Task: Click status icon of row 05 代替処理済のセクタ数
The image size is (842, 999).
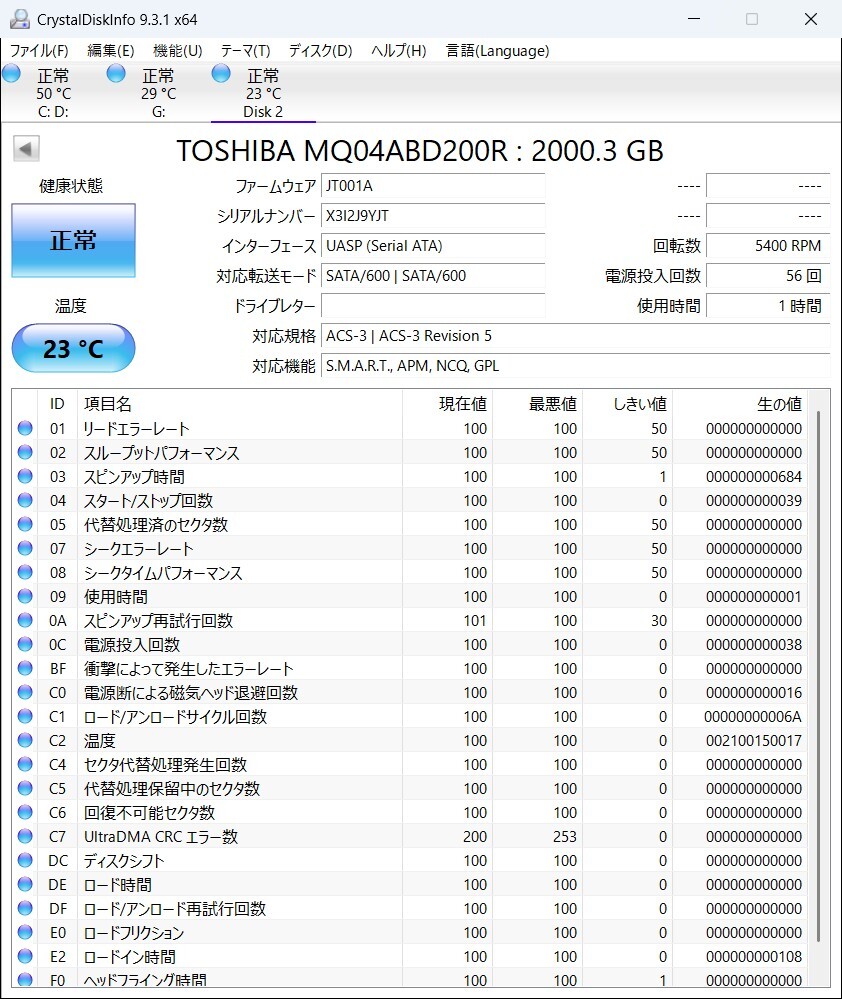Action: 25,524
